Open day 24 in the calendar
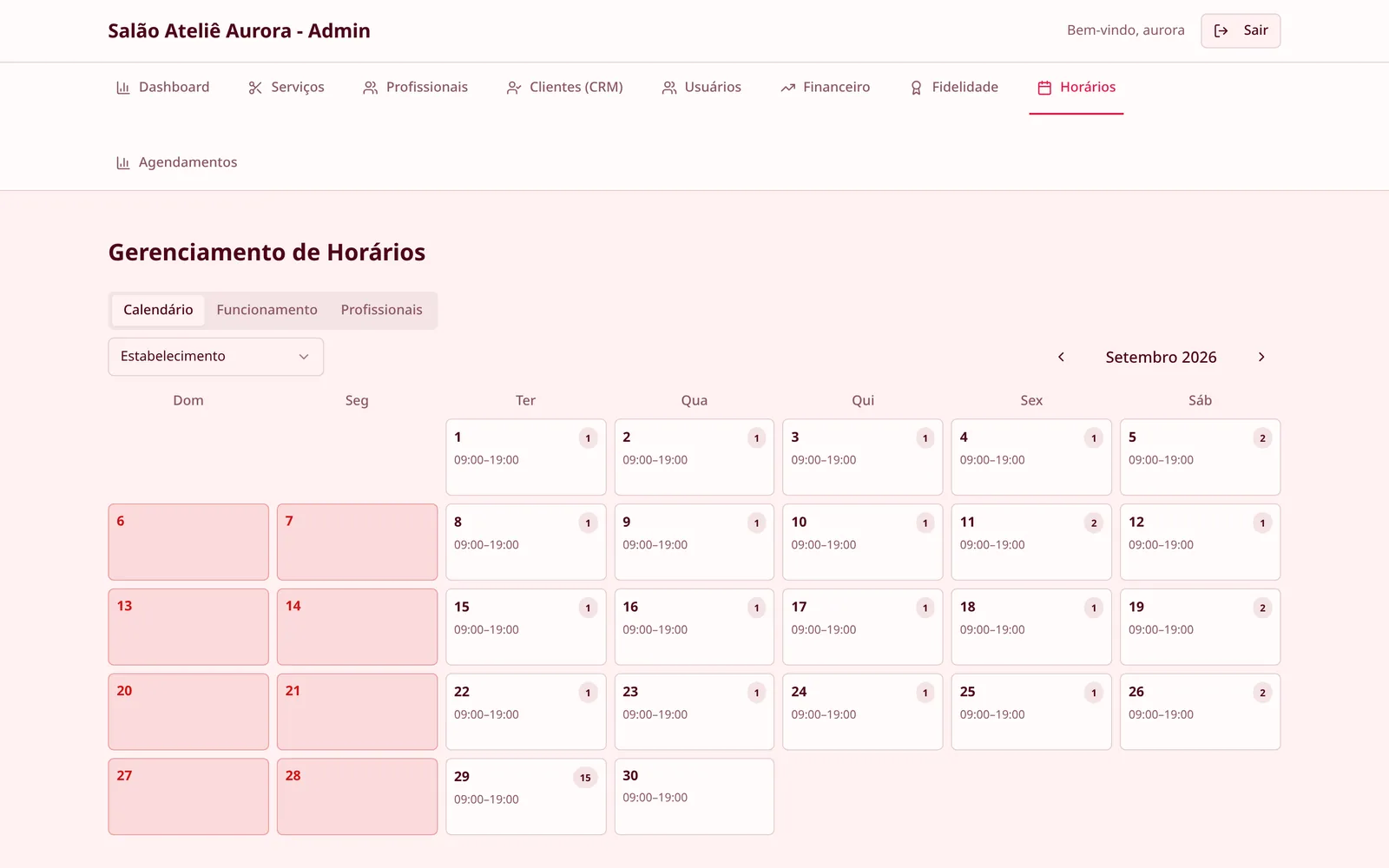1389x868 pixels. [x=863, y=713]
